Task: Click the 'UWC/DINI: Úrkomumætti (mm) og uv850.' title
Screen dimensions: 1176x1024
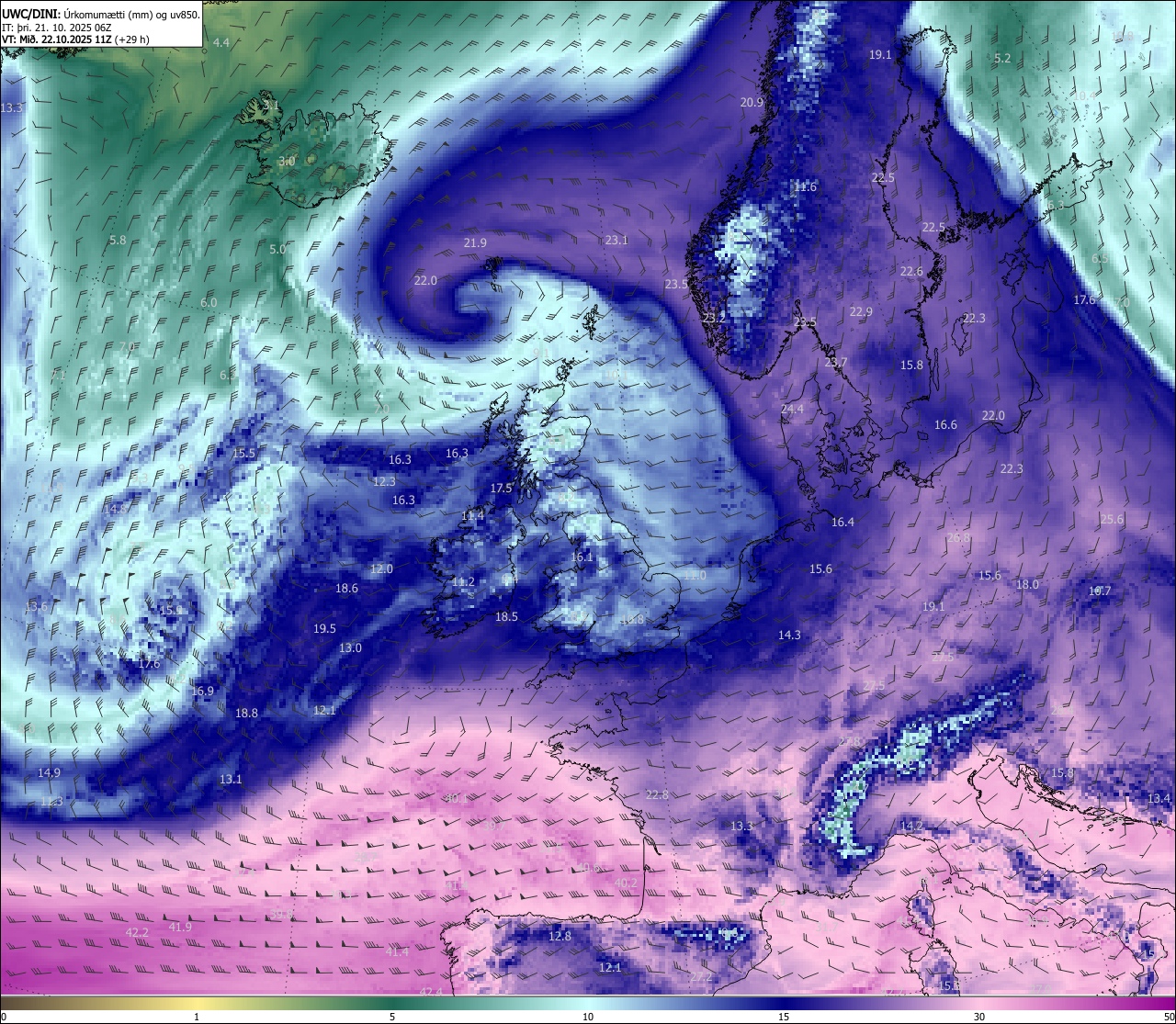Action: [100, 14]
